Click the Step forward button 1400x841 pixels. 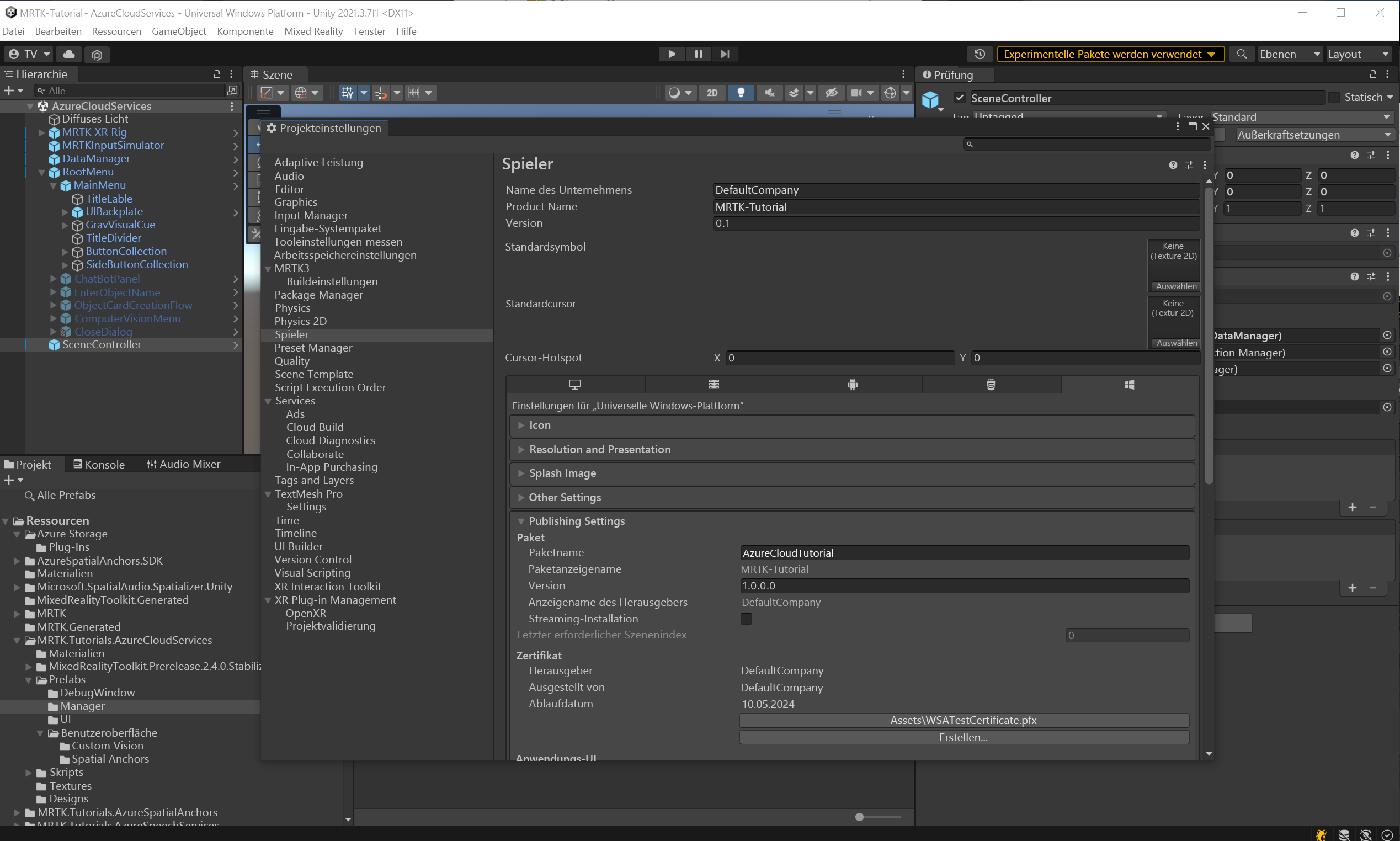pos(725,54)
